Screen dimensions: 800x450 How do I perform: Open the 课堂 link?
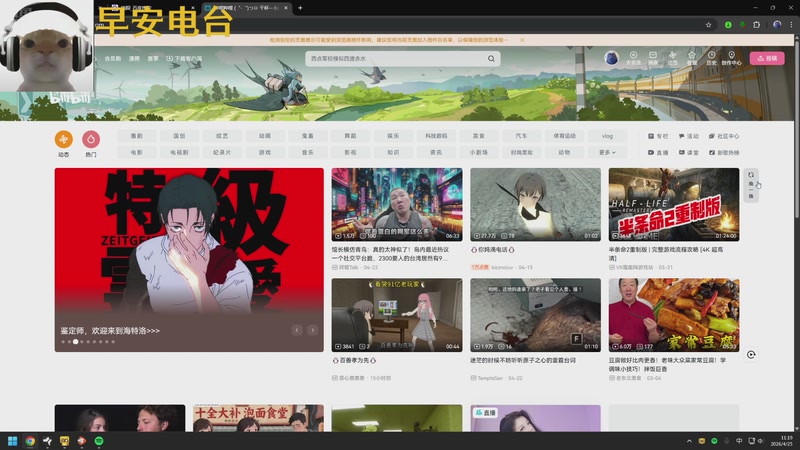pos(688,153)
